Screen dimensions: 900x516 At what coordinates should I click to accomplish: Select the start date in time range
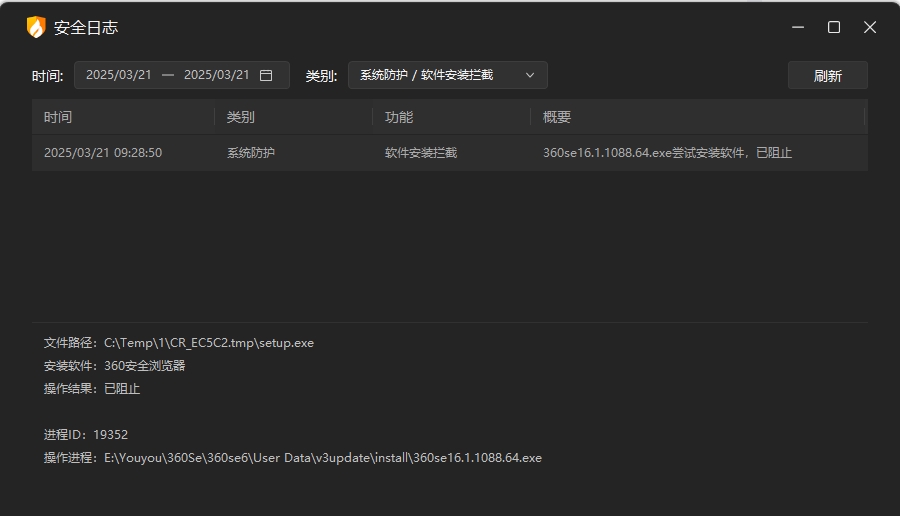click(x=119, y=75)
